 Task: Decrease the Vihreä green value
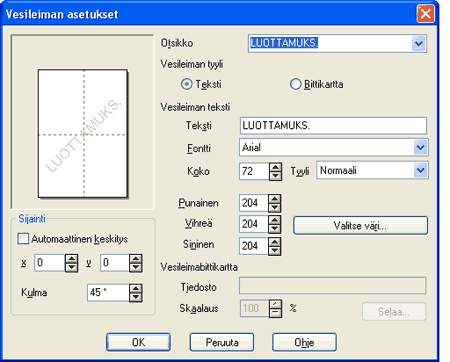pyautogui.click(x=275, y=228)
